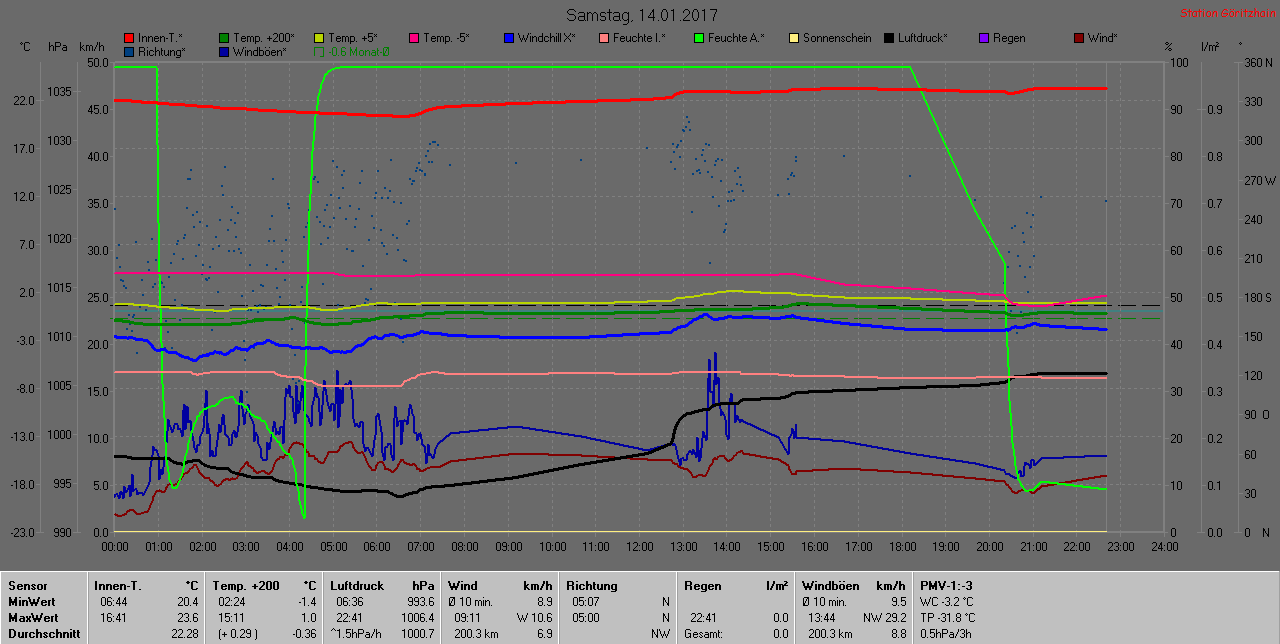Click the black Luftdruck legend swatch
The height and width of the screenshot is (644, 1280).
pyautogui.click(x=889, y=38)
